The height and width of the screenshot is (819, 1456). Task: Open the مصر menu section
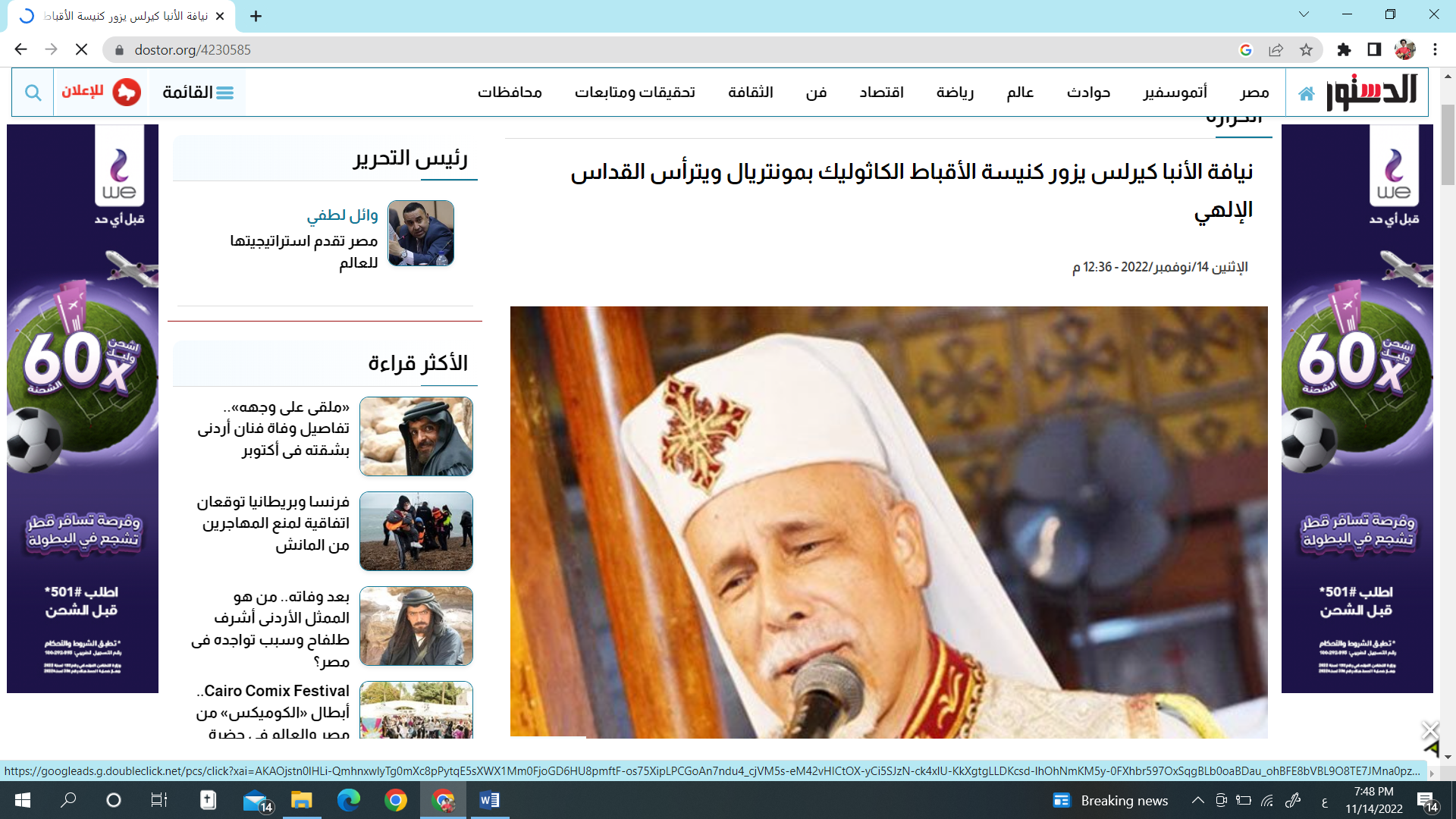(1254, 93)
